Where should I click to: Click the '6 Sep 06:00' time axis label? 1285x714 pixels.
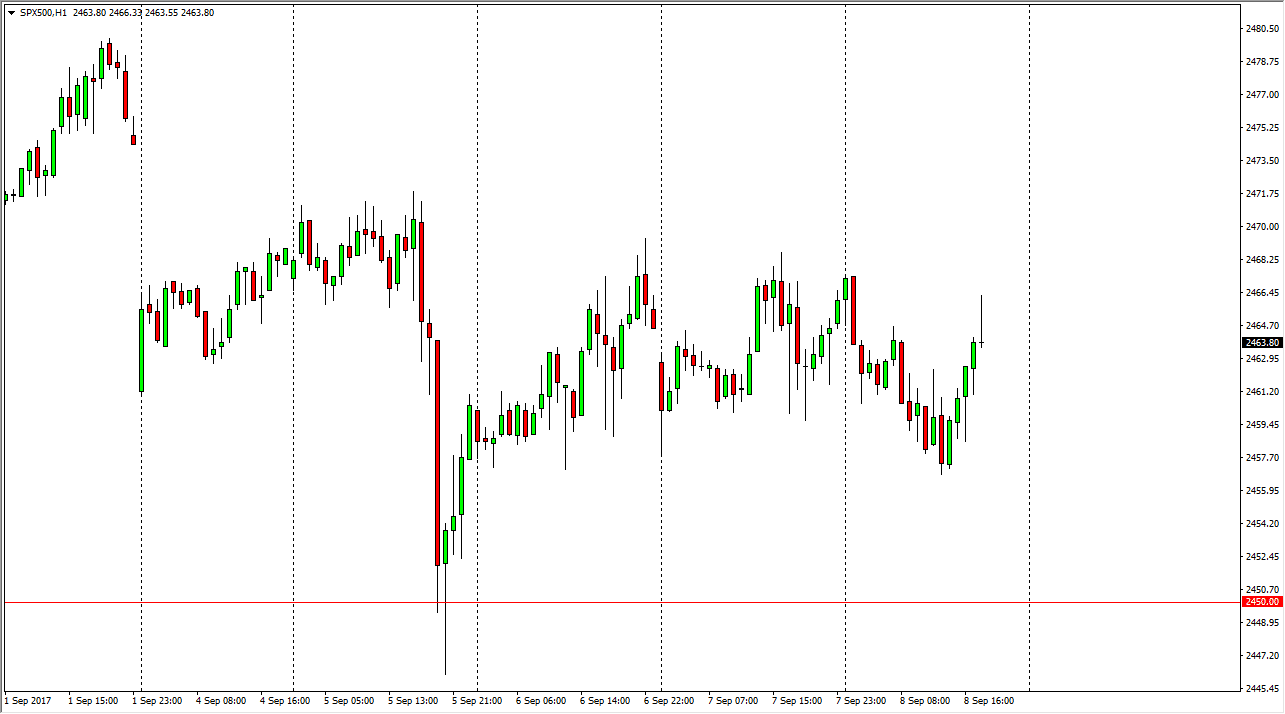pos(541,701)
